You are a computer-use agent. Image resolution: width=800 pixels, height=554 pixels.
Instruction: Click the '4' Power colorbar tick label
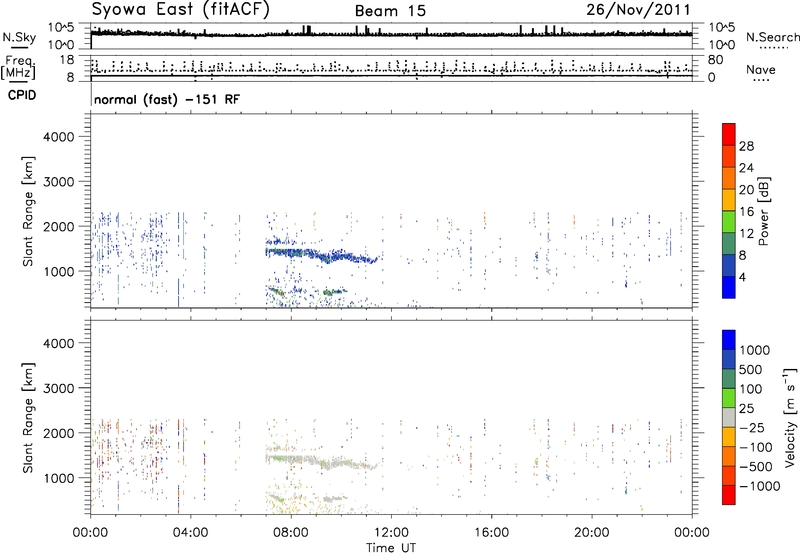742,277
